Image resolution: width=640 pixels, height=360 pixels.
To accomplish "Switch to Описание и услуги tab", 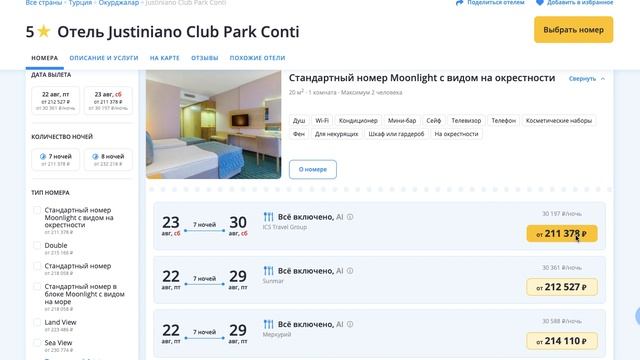I will click(104, 58).
